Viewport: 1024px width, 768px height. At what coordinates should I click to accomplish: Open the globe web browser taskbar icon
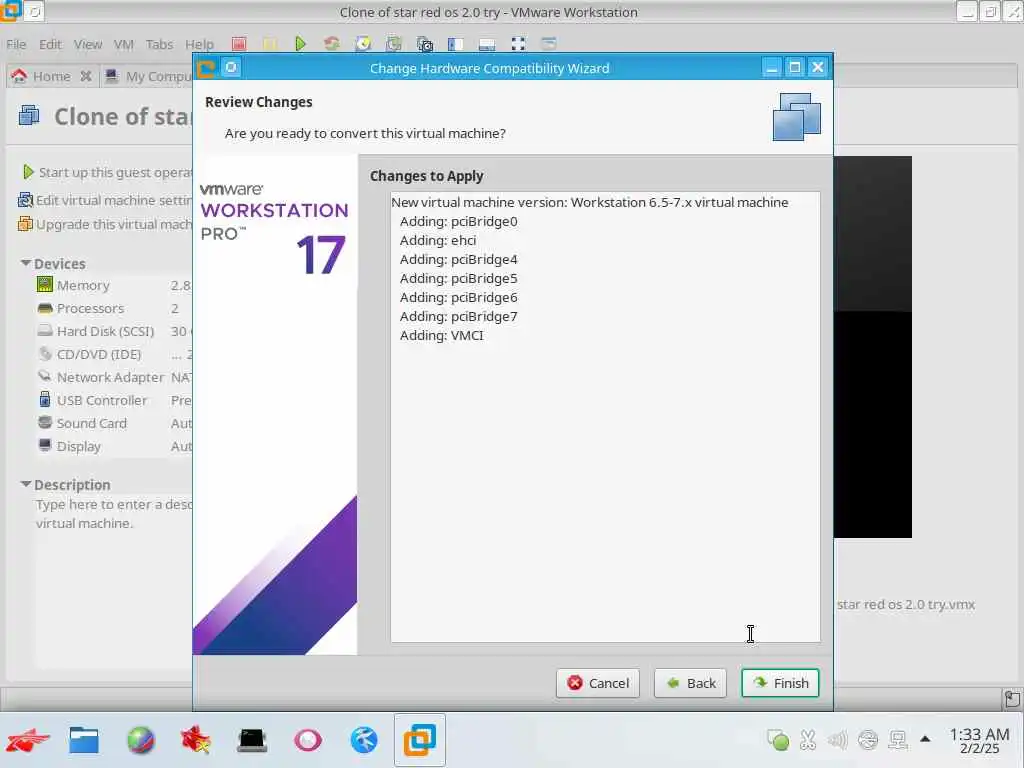pos(140,740)
